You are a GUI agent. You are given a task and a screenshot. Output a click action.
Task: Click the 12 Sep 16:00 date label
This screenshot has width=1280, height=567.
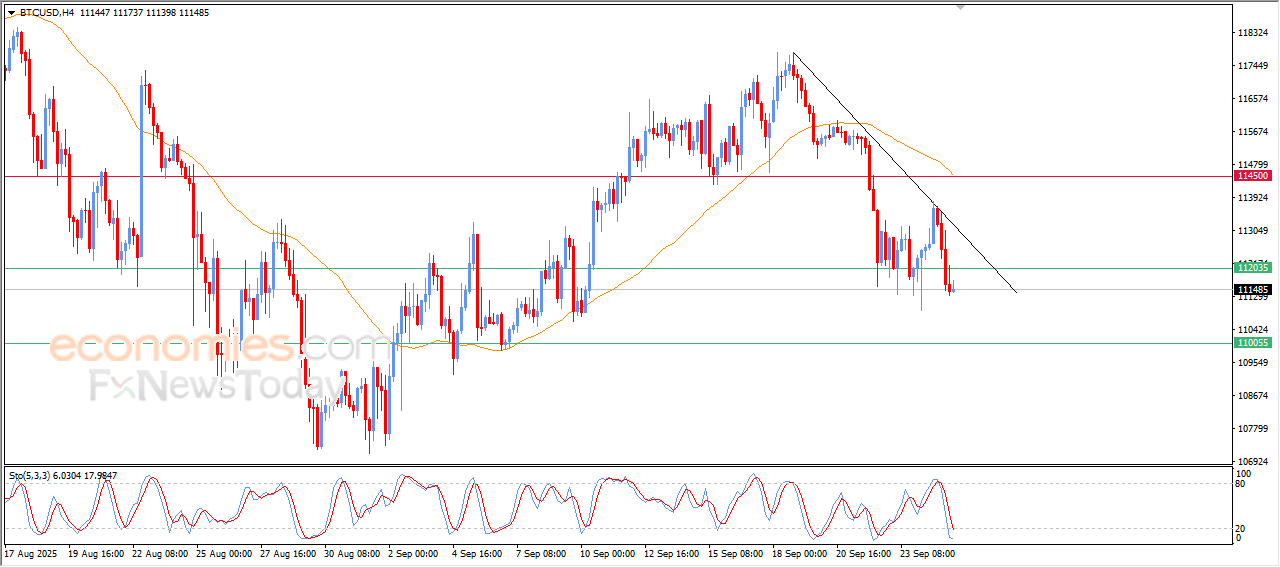tap(672, 552)
